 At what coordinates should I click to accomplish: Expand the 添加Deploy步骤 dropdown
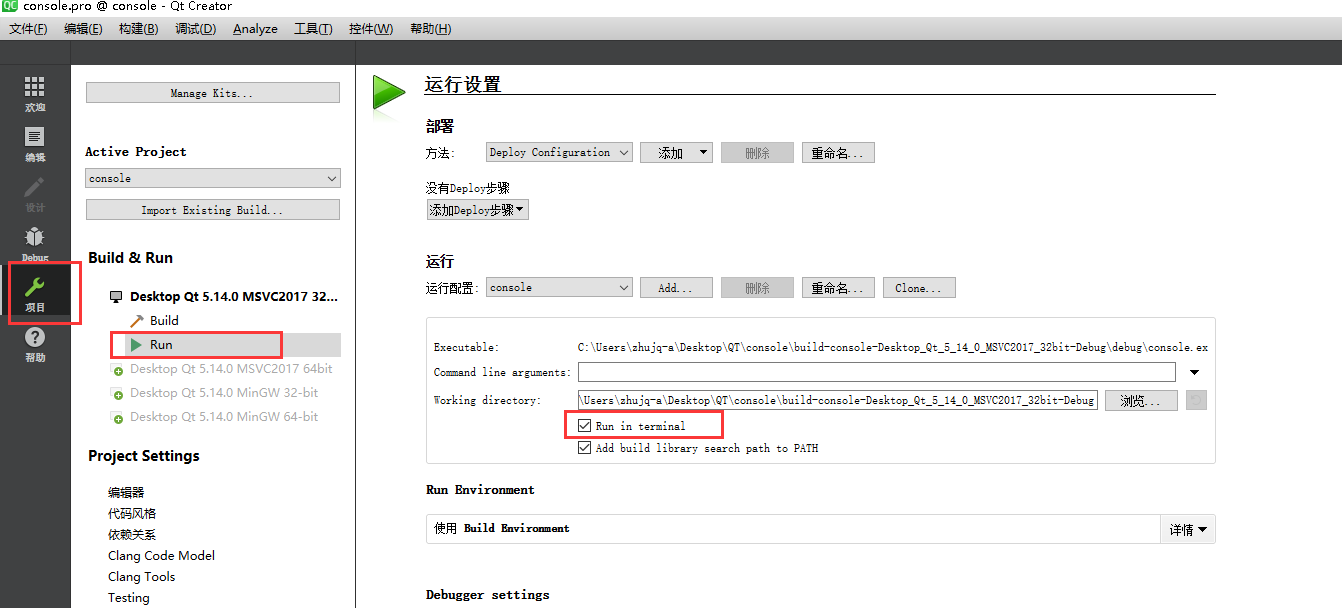click(477, 209)
